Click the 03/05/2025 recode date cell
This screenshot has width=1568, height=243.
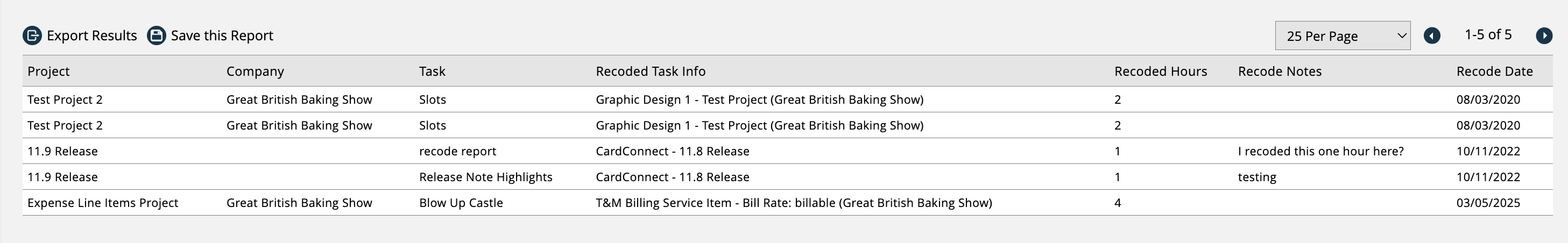coord(1488,203)
